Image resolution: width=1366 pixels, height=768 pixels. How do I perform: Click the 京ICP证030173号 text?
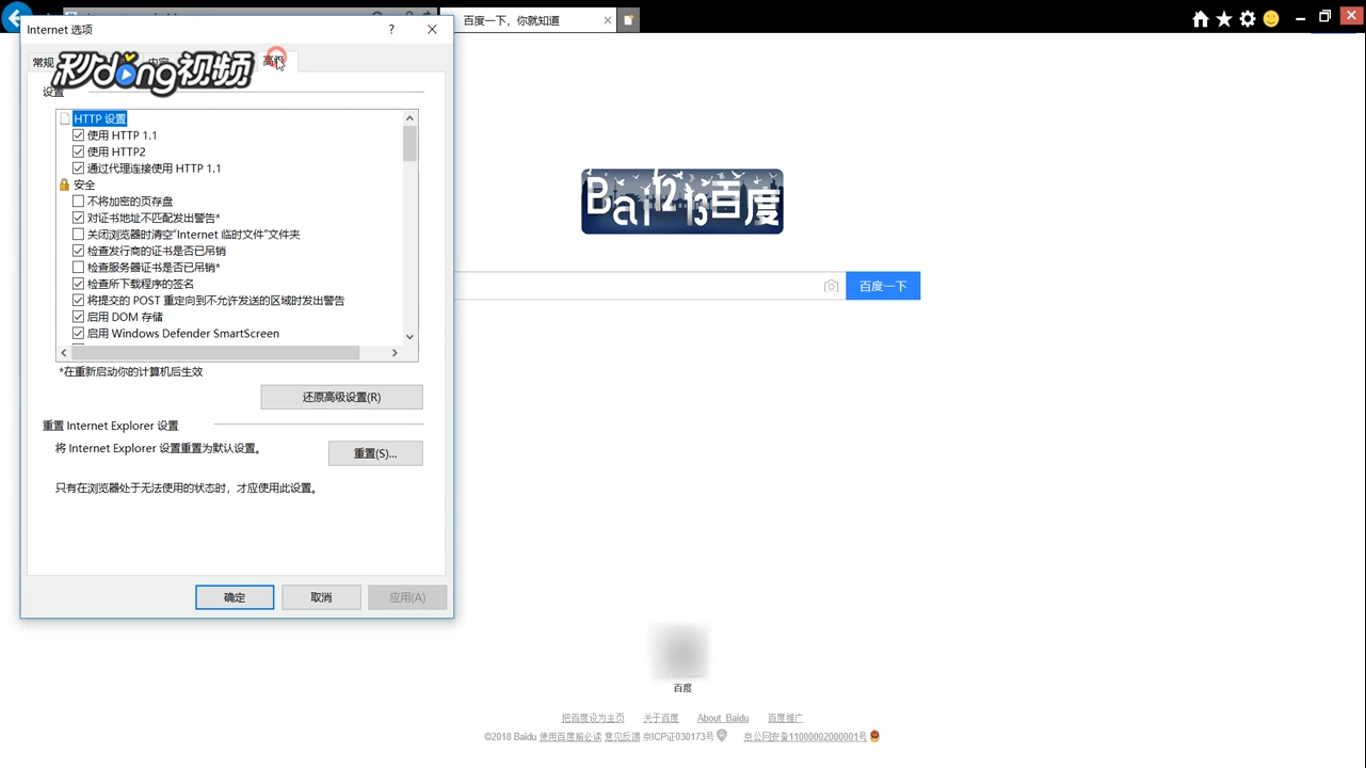click(x=678, y=737)
